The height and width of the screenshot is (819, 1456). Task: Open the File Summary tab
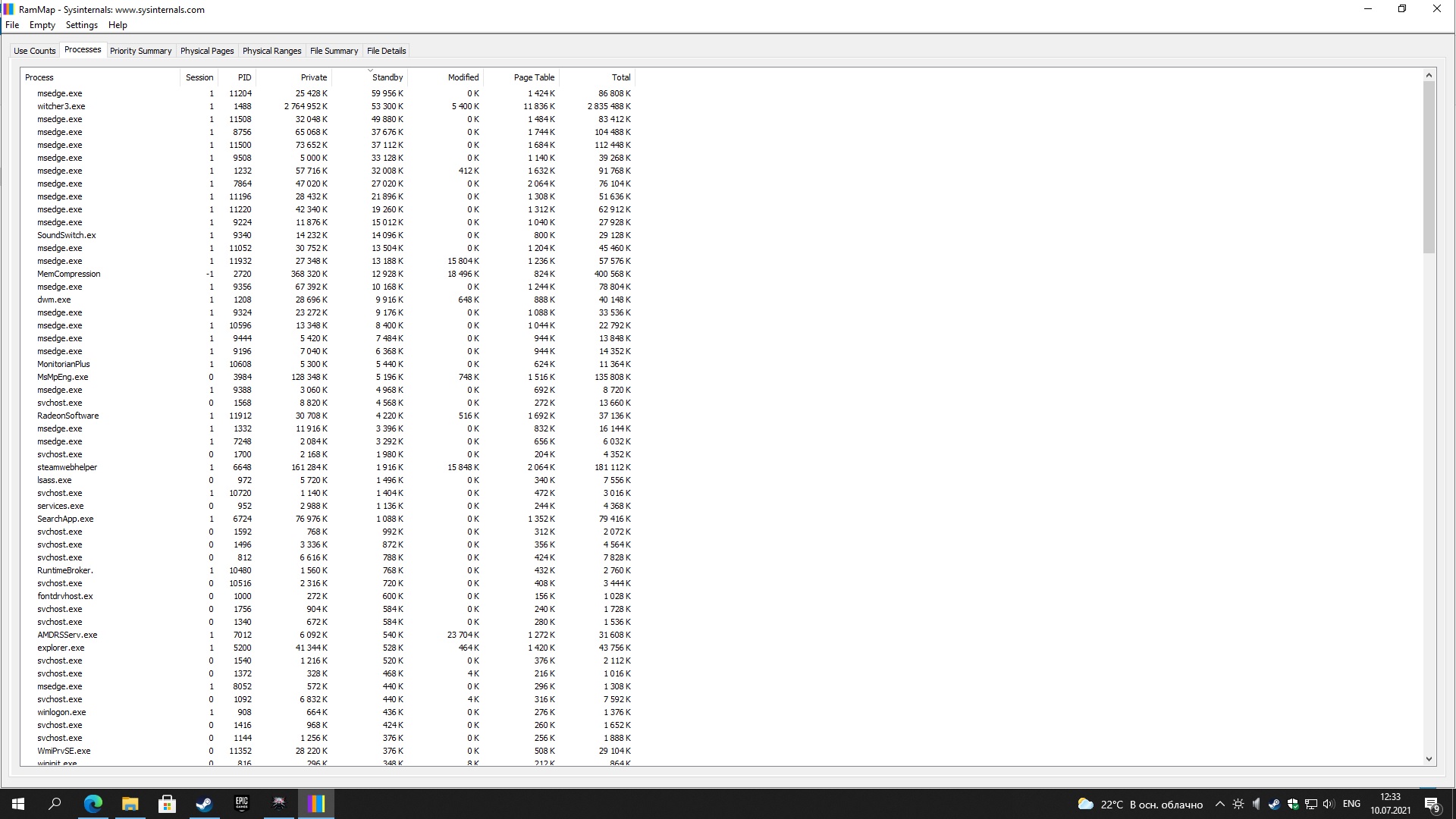pos(334,51)
